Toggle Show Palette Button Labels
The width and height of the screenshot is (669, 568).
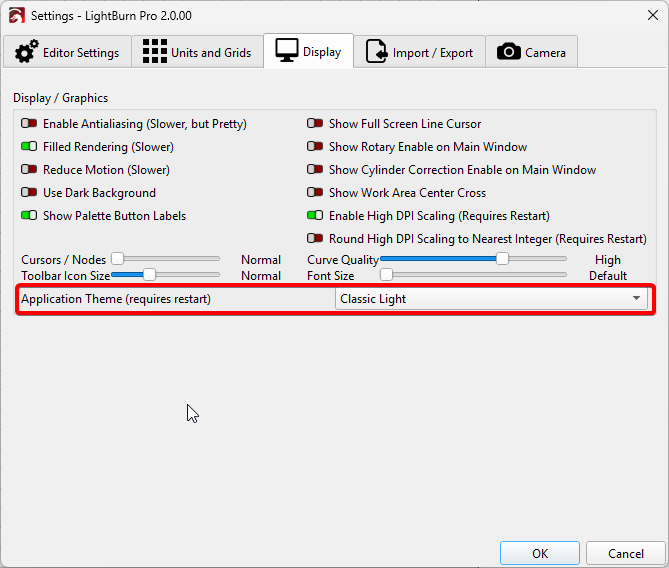(x=29, y=216)
